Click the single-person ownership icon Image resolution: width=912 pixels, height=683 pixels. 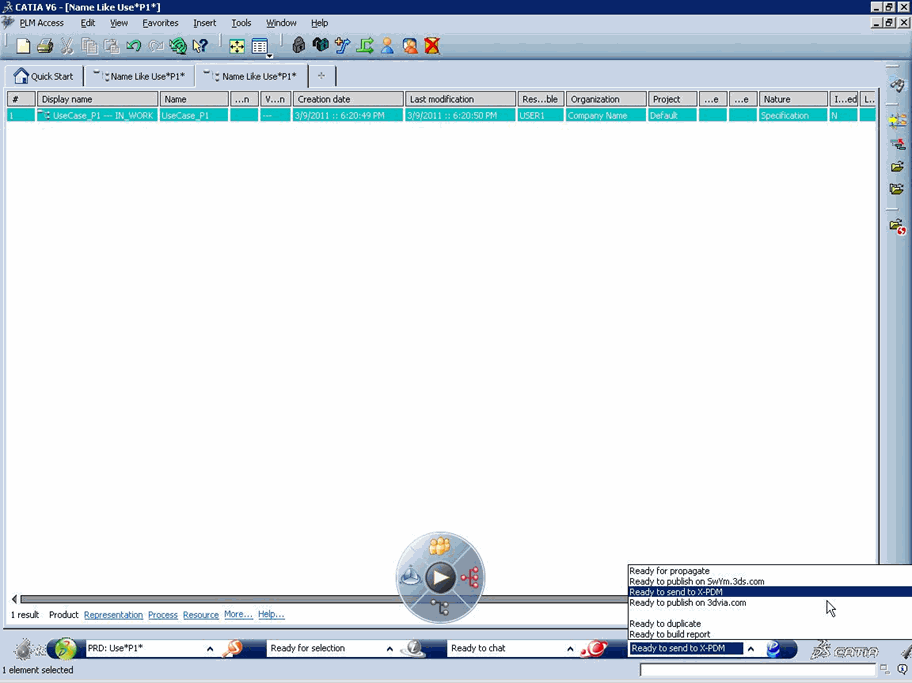pos(387,45)
